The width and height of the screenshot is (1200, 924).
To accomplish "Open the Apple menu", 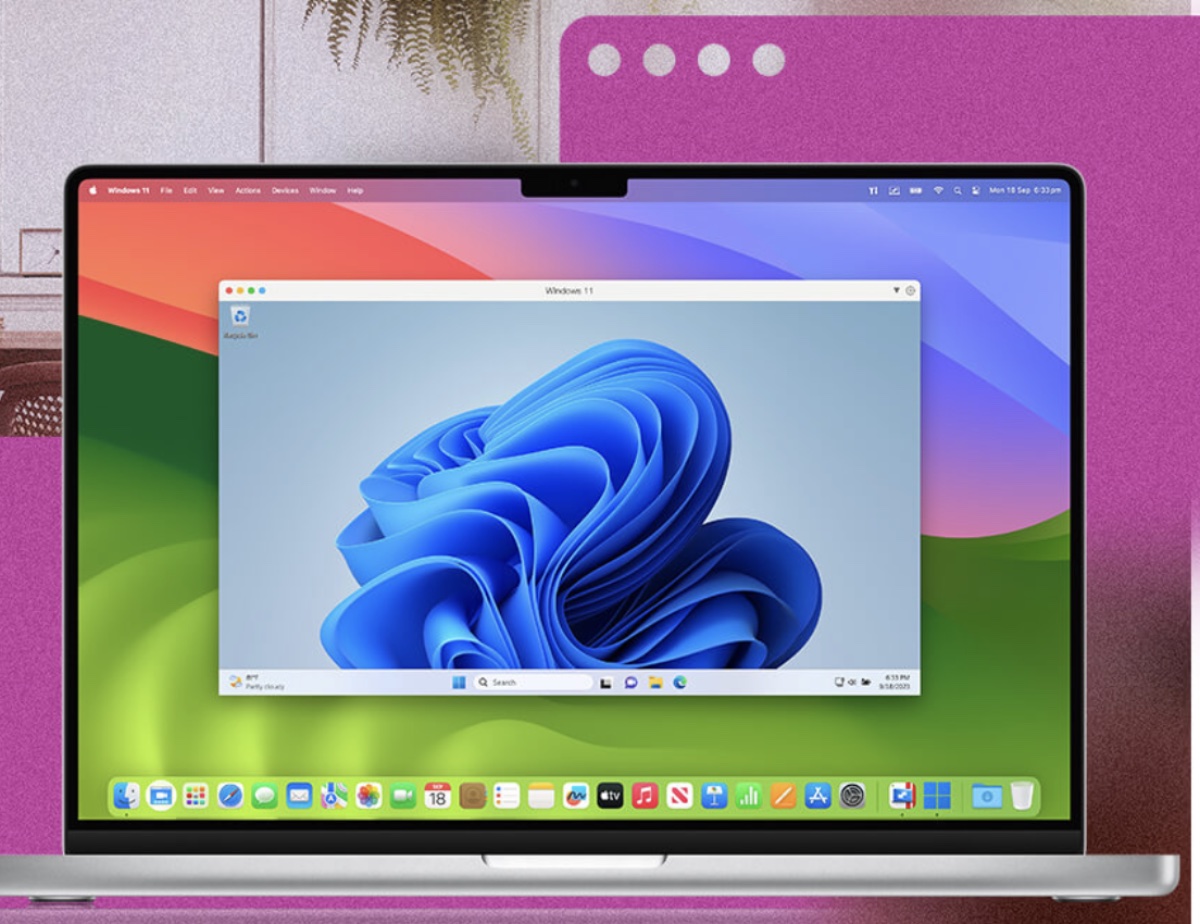I will click(93, 190).
